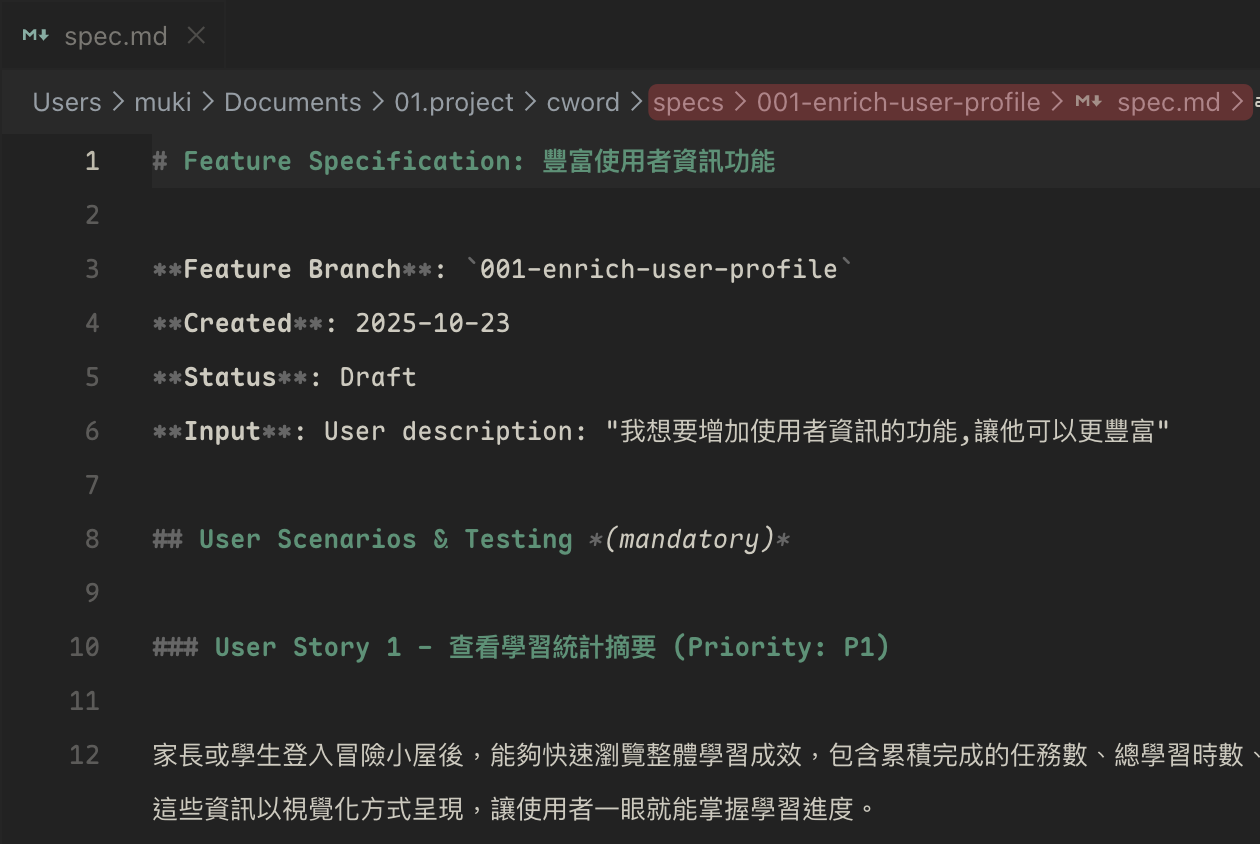Viewport: 1260px width, 844px height.
Task: Open the specs breadcrumb folder
Action: coord(688,102)
